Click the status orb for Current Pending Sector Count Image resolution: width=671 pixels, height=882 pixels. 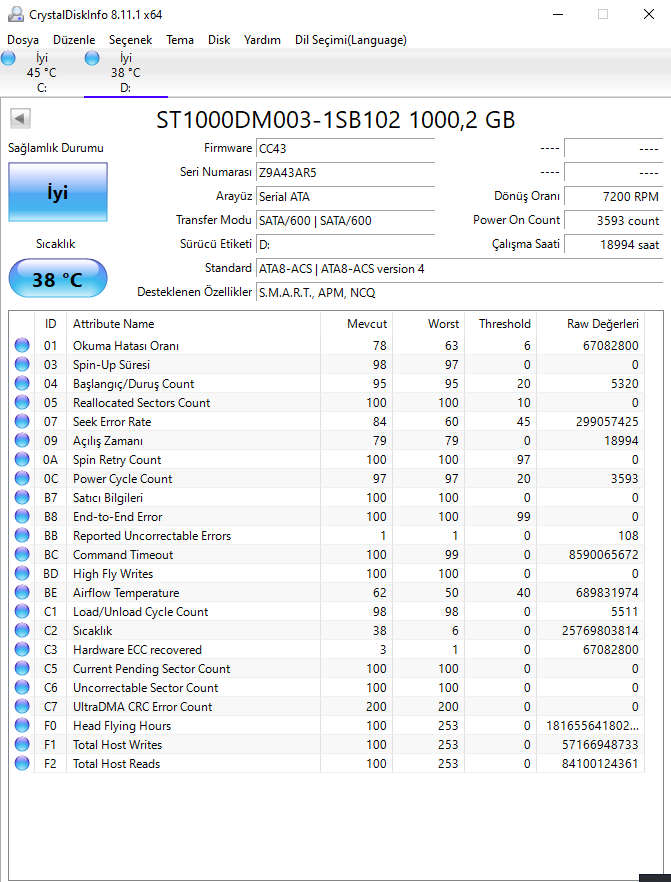click(x=22, y=669)
